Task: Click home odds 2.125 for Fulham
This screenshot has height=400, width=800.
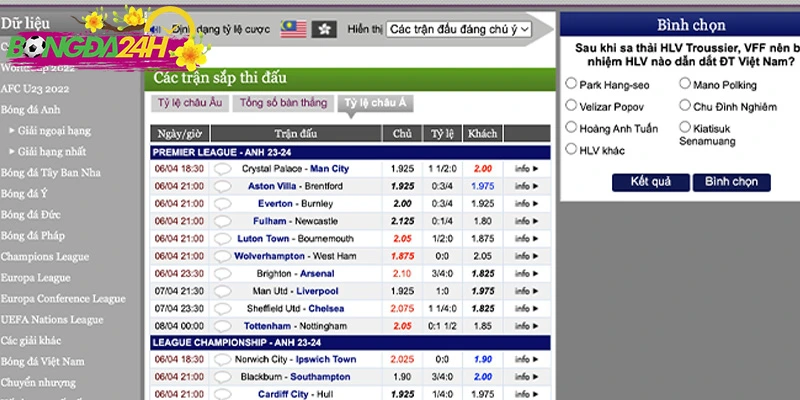Action: coord(402,221)
